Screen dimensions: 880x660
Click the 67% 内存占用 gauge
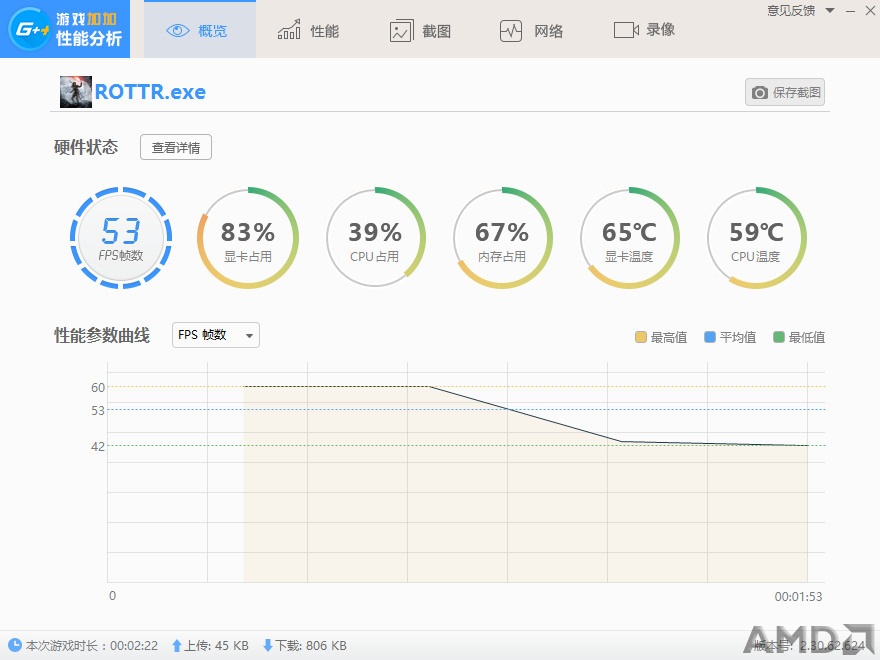coord(502,238)
